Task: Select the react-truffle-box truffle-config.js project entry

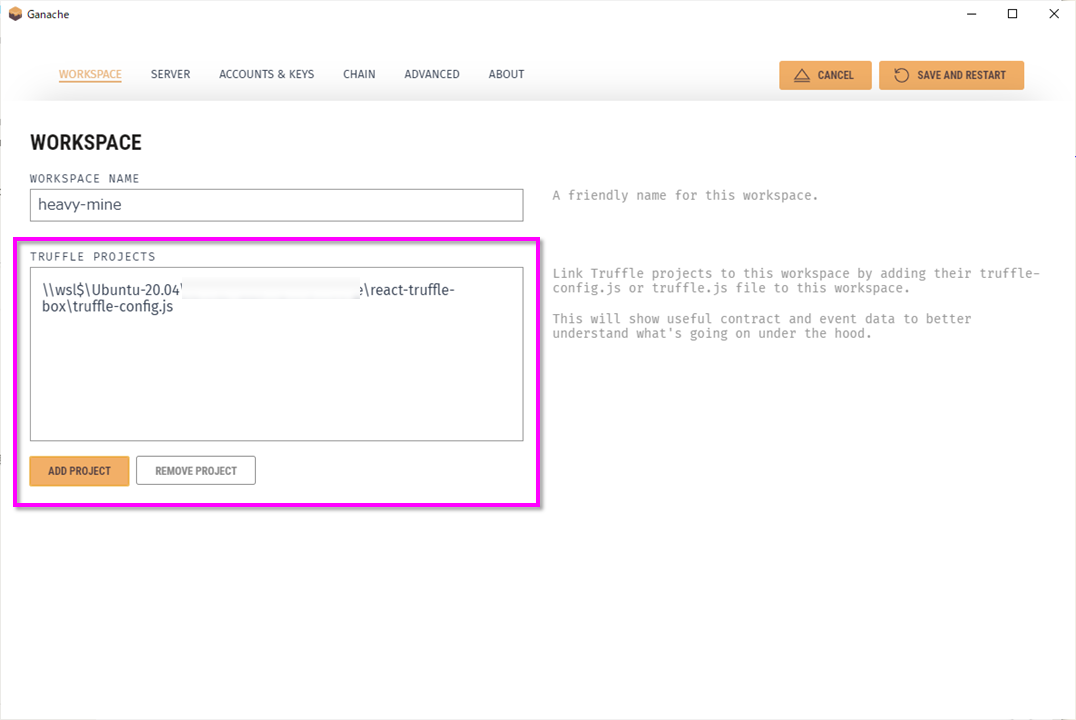Action: click(x=248, y=298)
